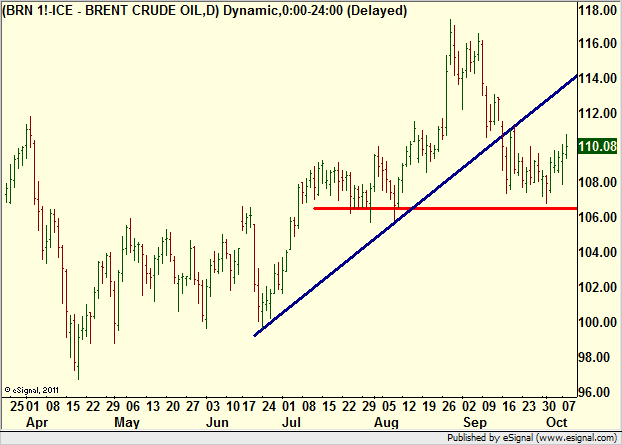Click the current price label 110.08

pyautogui.click(x=597, y=146)
